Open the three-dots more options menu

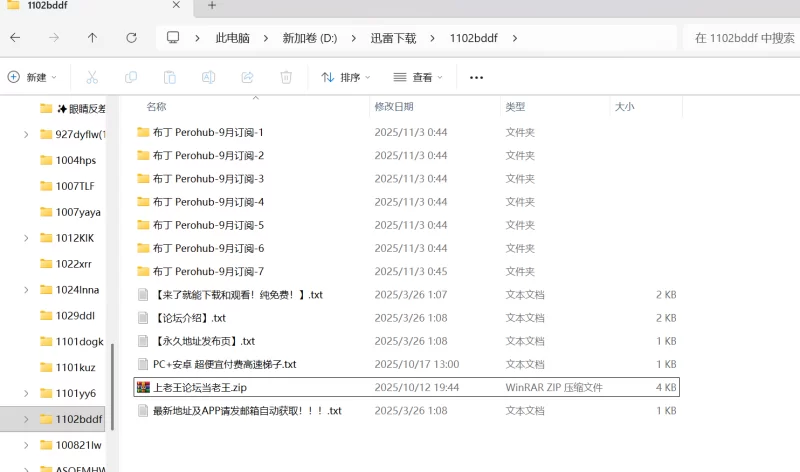[476, 77]
